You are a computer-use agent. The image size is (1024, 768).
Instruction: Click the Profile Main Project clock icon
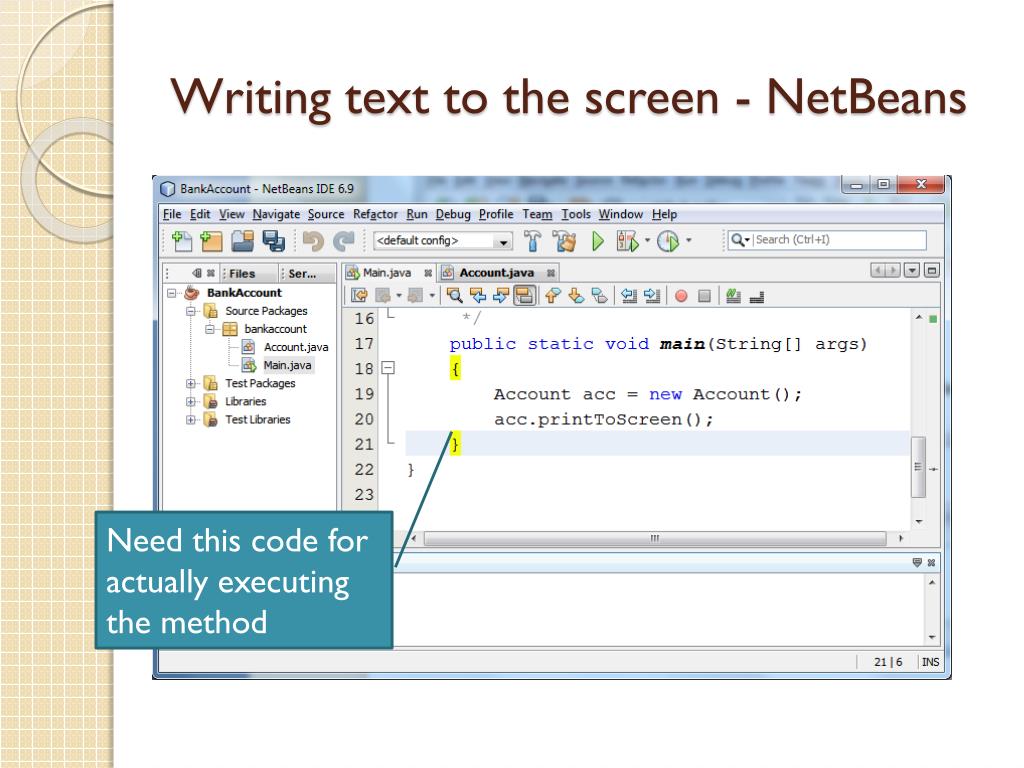coord(667,241)
